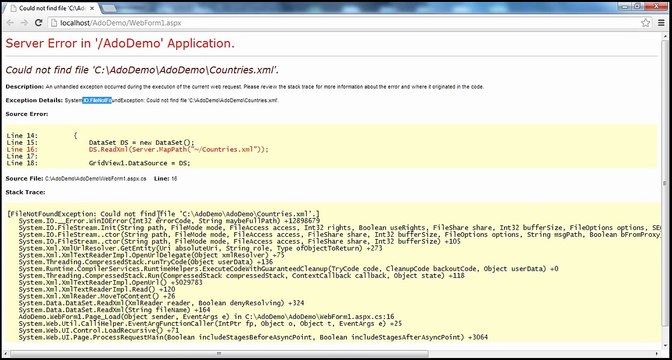Click the highlighted 'IO.FileNotFo' selected text
This screenshot has height=360, width=672.
pos(97,100)
